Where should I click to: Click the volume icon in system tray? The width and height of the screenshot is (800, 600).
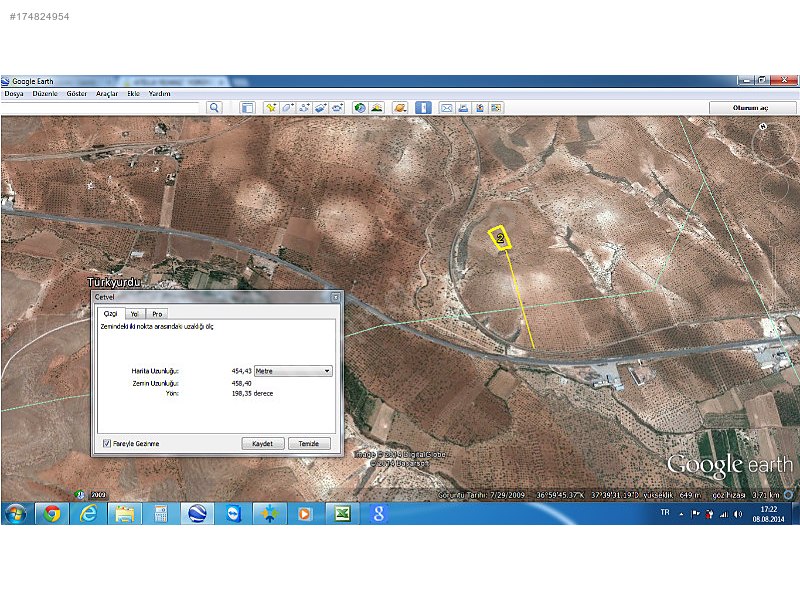tap(738, 514)
